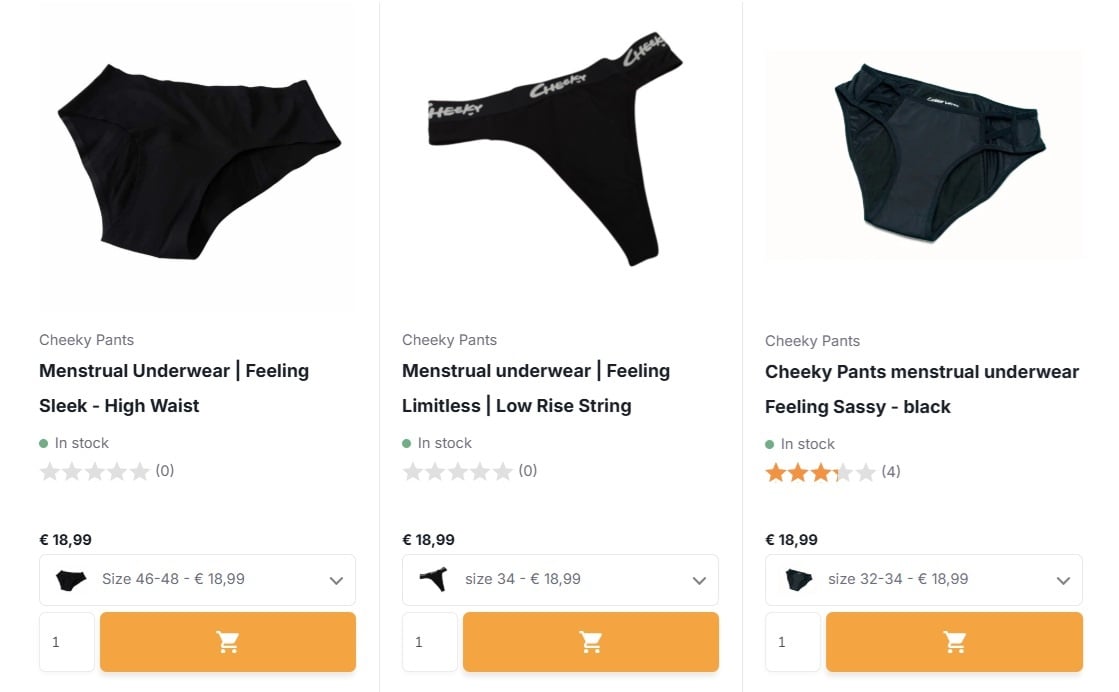Viewport: 1119px width, 692px height.
Task: Click quantity field for Feeling Sleek
Action: (67, 642)
